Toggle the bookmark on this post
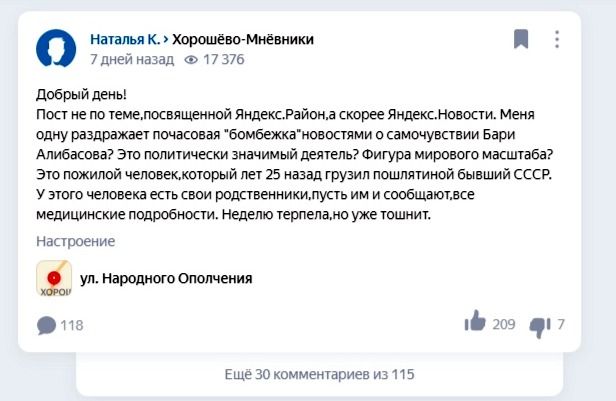Screen dimensions: 616x401 (x=521, y=39)
